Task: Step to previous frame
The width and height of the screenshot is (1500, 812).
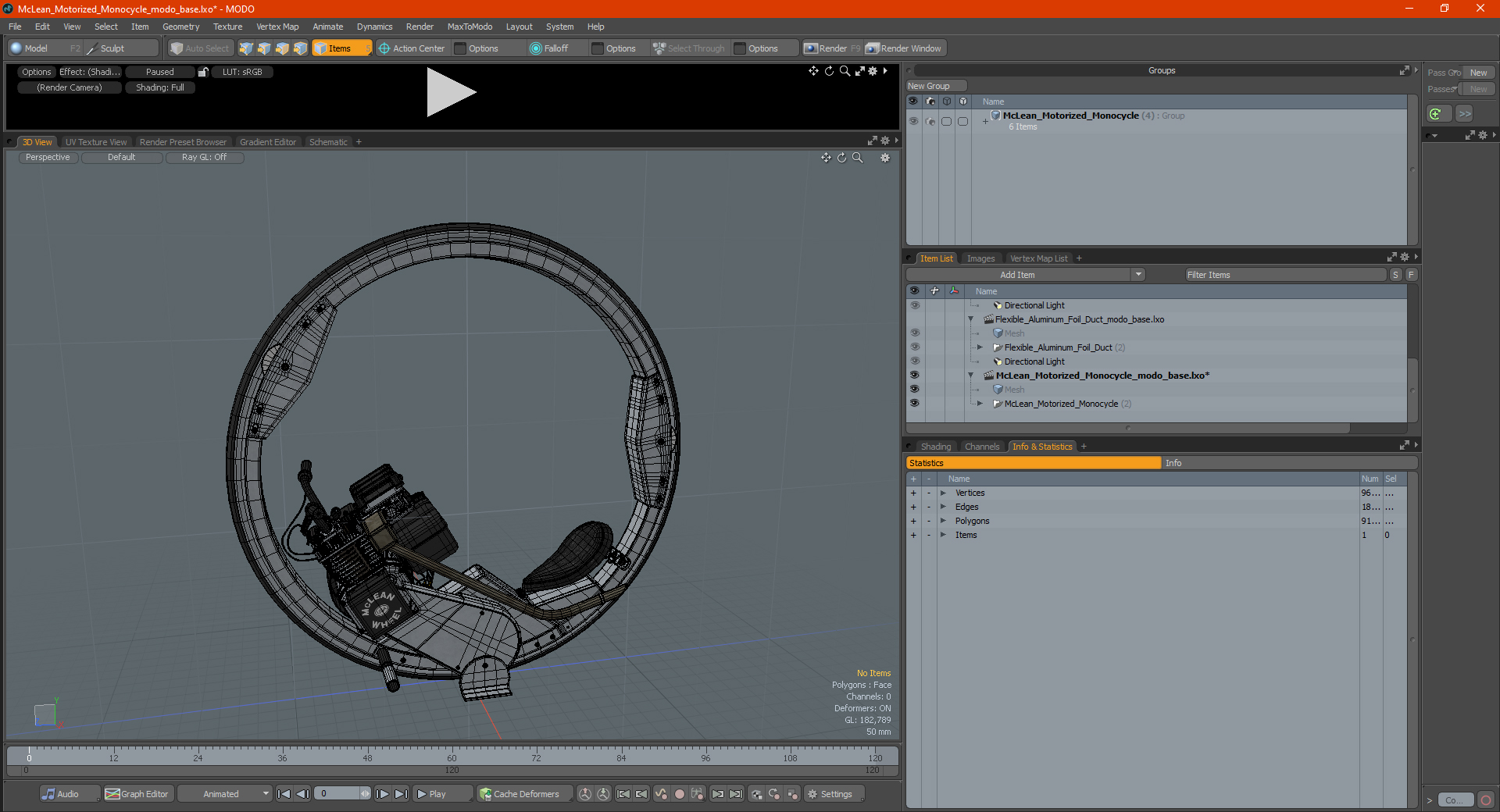Action: point(303,794)
